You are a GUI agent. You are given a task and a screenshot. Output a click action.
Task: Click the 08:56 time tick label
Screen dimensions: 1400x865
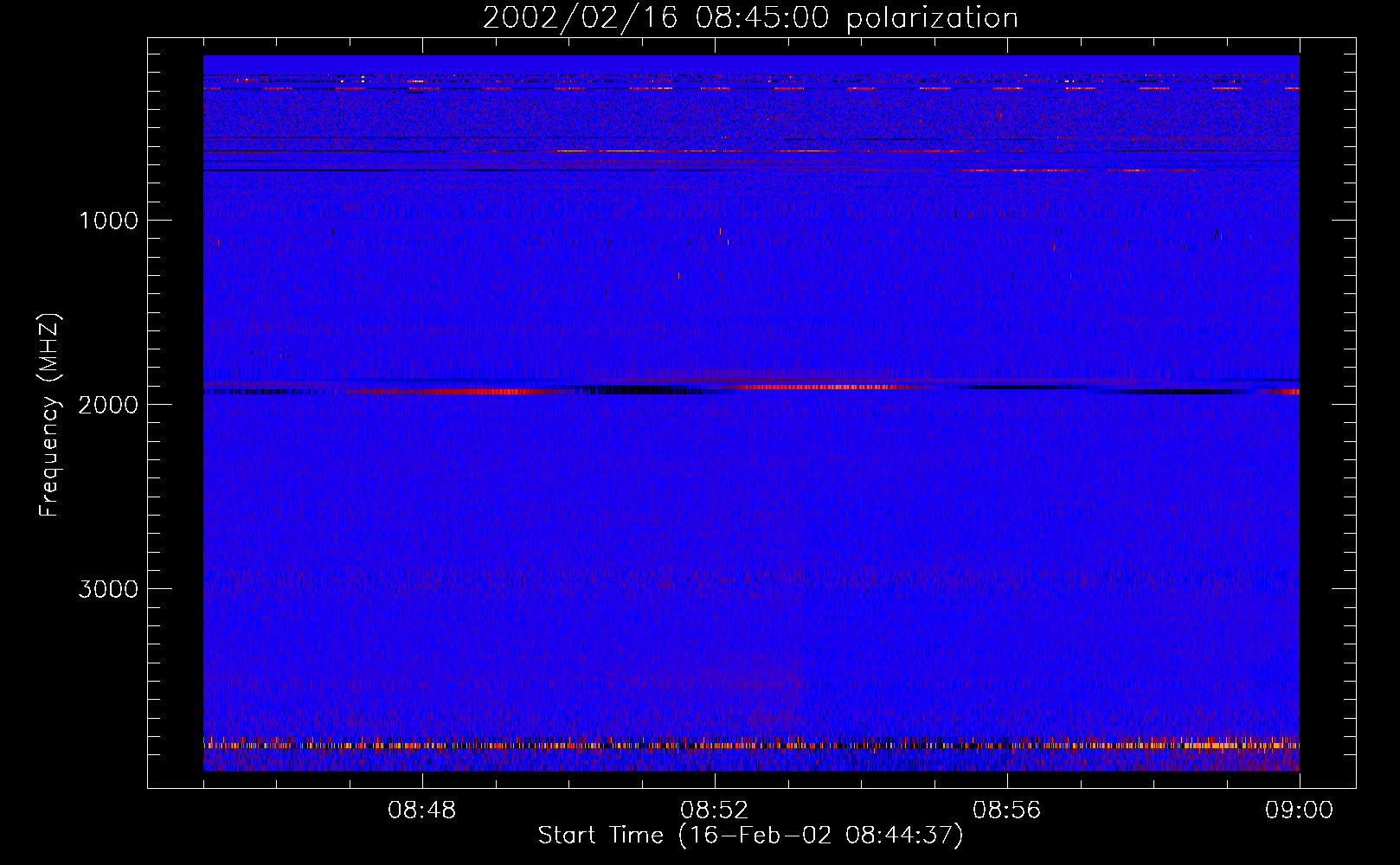[x=1007, y=811]
